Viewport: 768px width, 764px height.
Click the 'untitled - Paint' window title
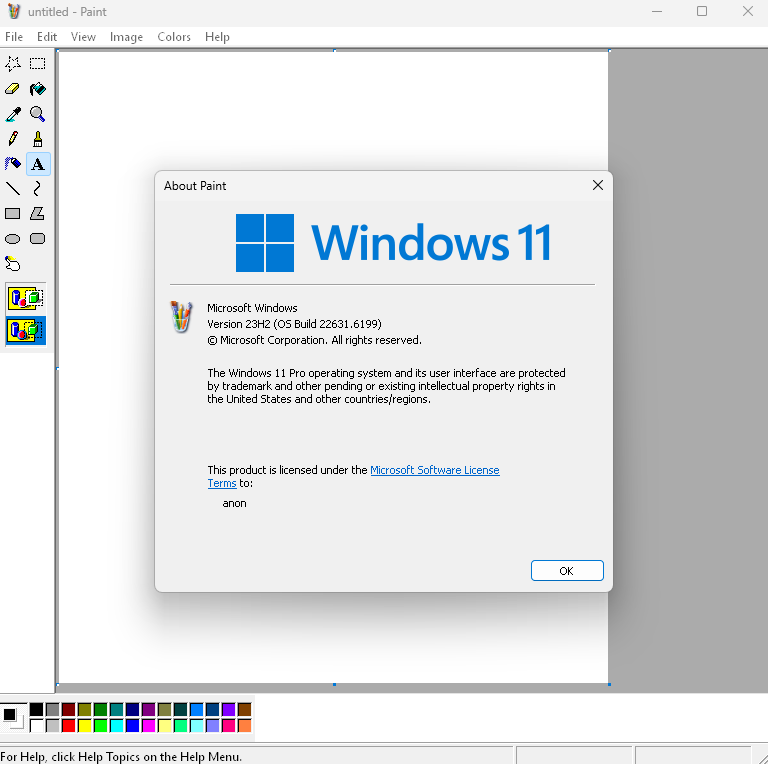(67, 12)
